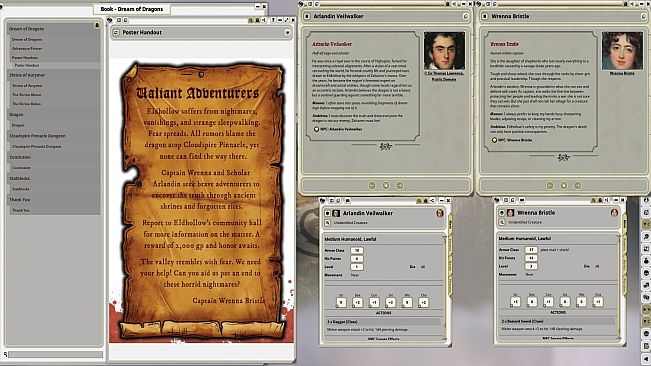Expand the Cloudspire Pinnacle Dungeon chapter heading
The height and width of the screenshot is (366, 651).
pos(37,136)
